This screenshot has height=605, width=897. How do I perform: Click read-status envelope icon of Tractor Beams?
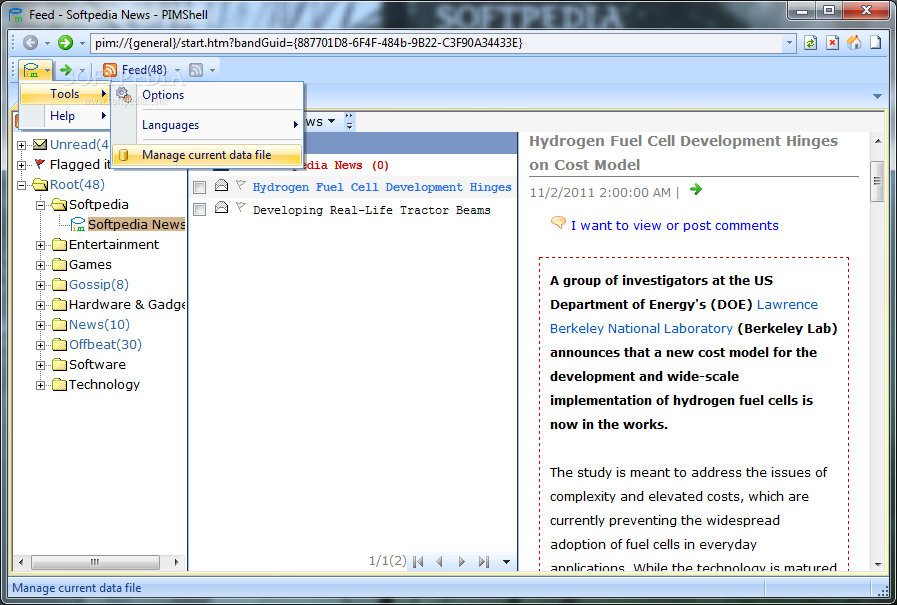(x=221, y=208)
